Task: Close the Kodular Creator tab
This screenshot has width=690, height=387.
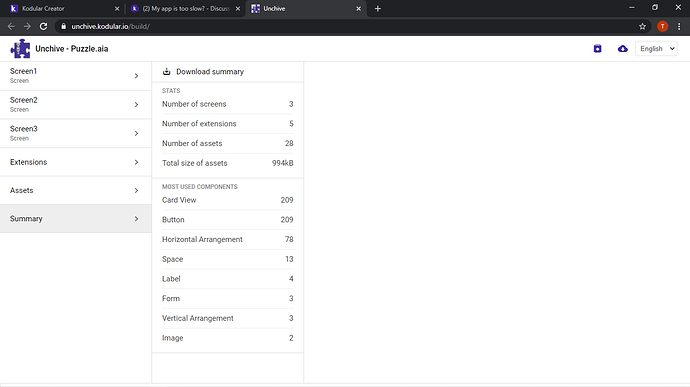Action: pyautogui.click(x=117, y=8)
